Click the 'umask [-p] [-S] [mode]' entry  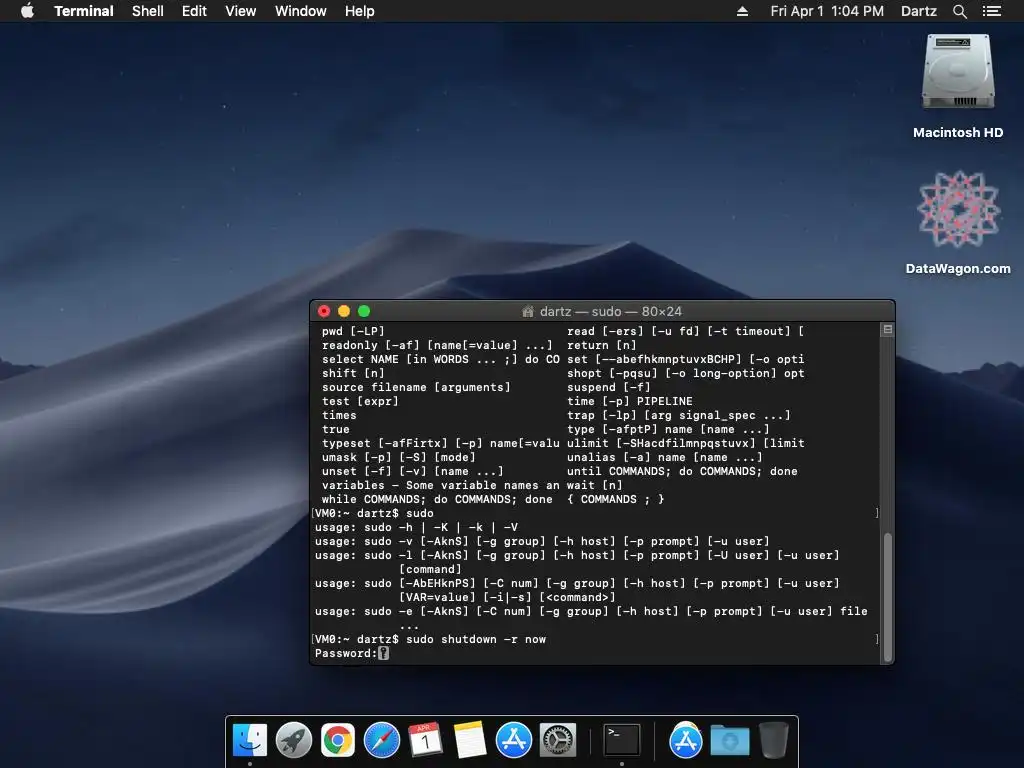(x=398, y=457)
